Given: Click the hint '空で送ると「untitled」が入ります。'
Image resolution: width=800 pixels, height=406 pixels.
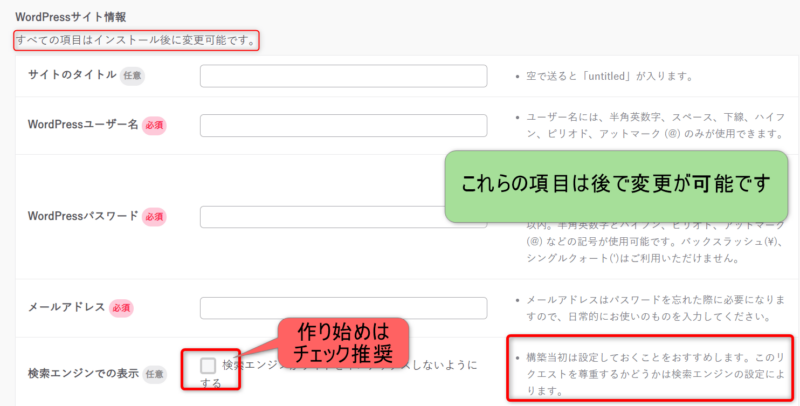Looking at the screenshot, I should click(610, 77).
